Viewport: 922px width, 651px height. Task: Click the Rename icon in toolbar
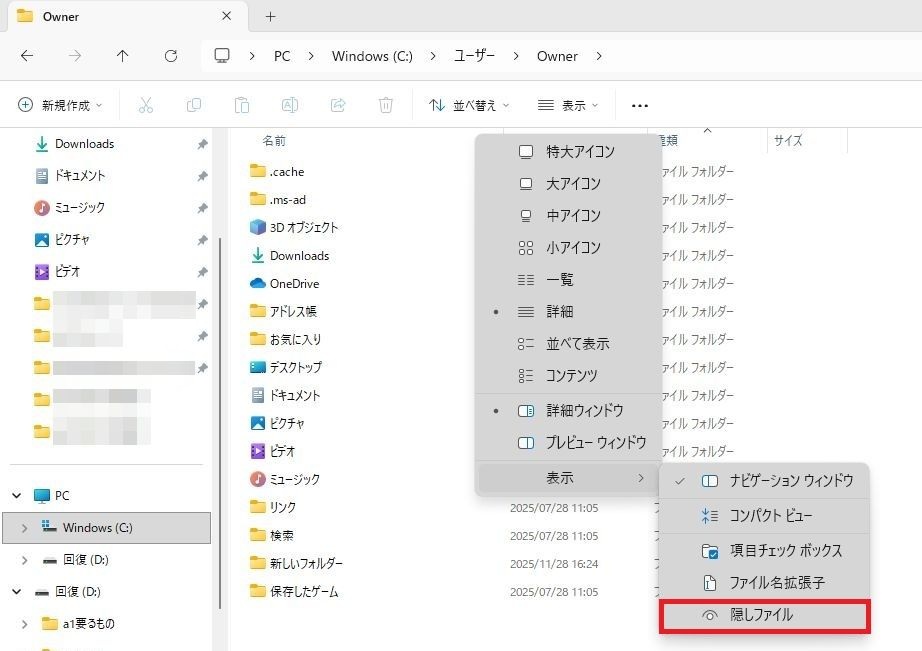[290, 105]
